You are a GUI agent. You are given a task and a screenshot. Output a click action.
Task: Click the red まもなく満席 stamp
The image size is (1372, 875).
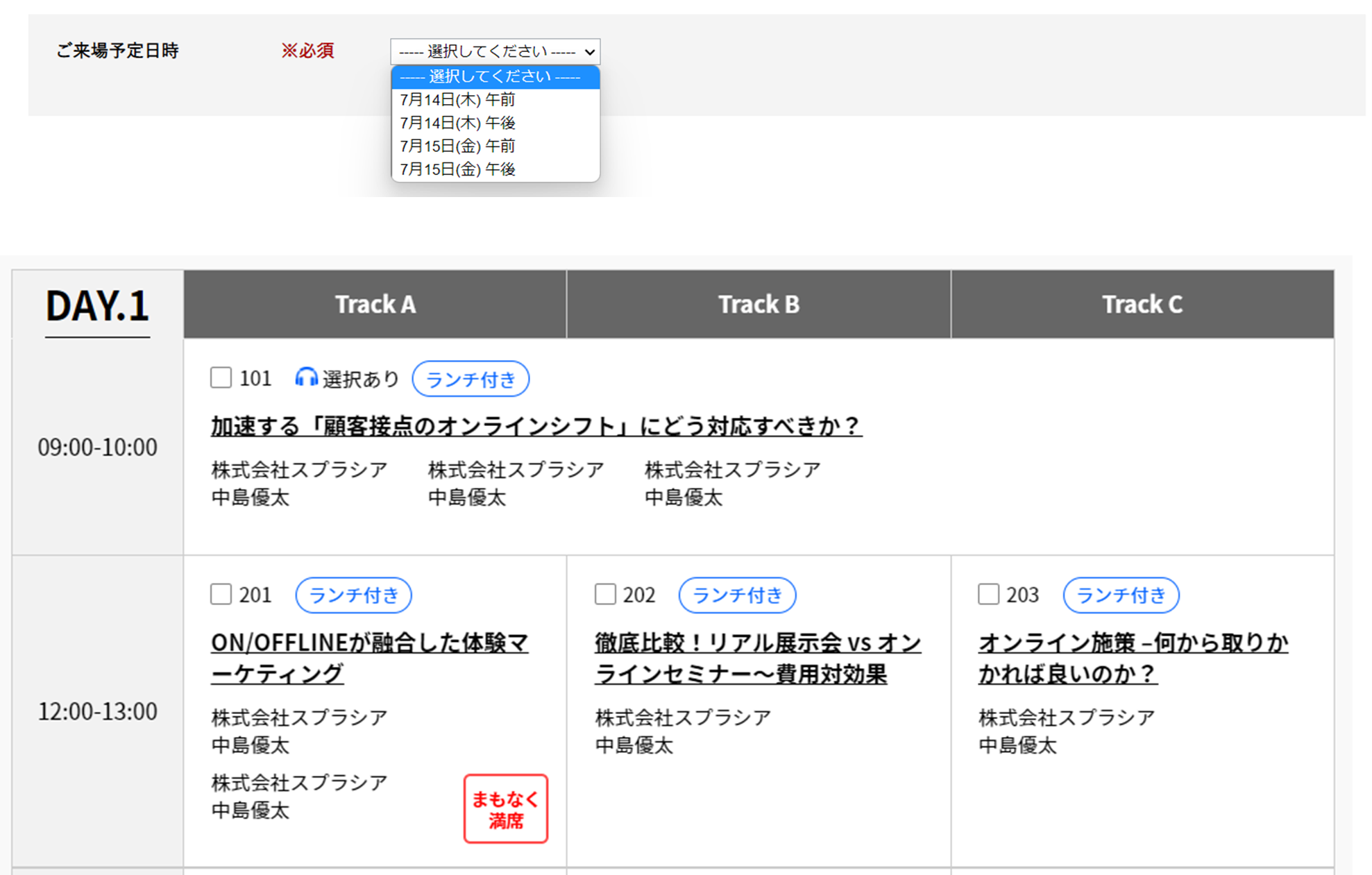(x=506, y=809)
